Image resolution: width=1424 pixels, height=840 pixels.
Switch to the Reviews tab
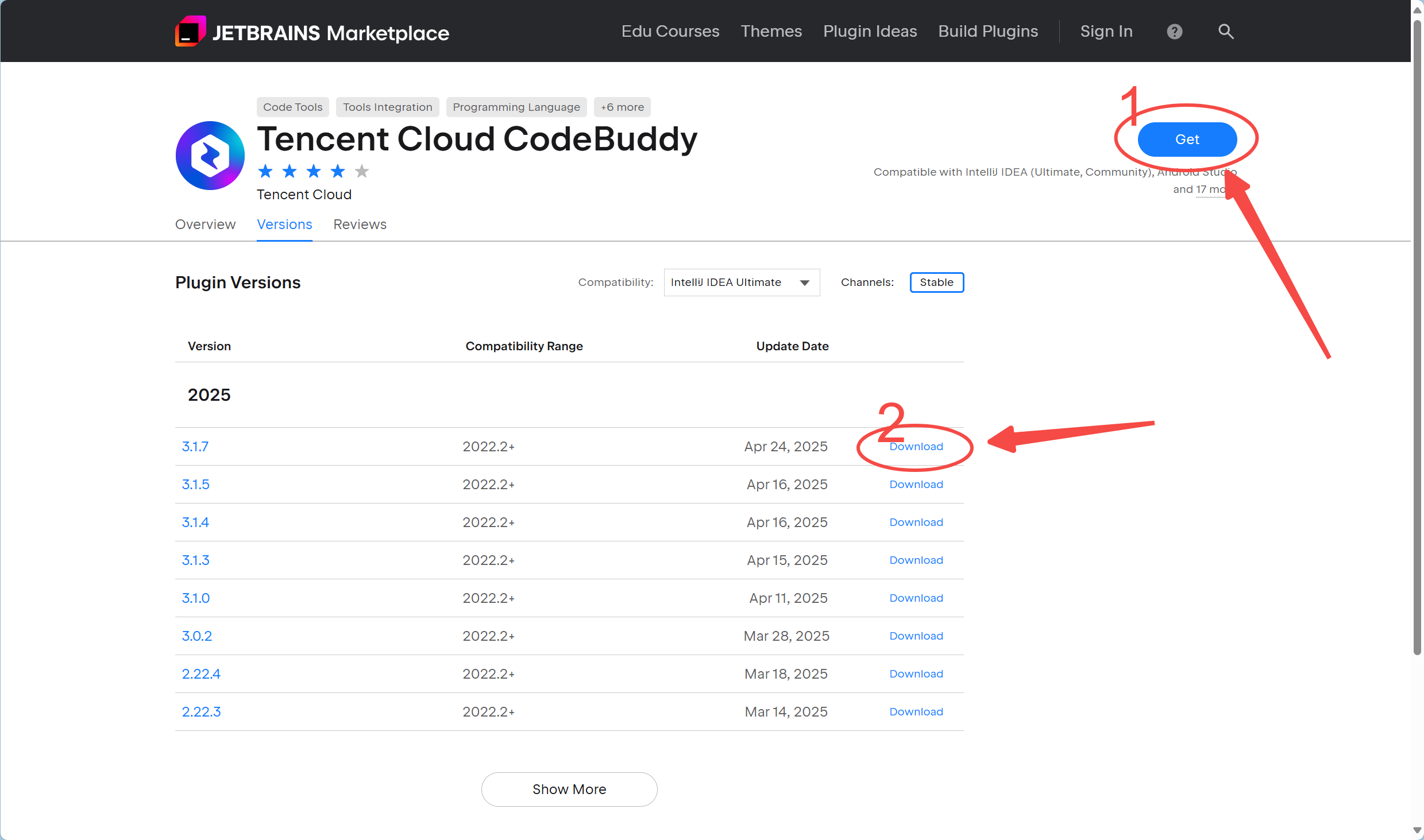point(360,224)
